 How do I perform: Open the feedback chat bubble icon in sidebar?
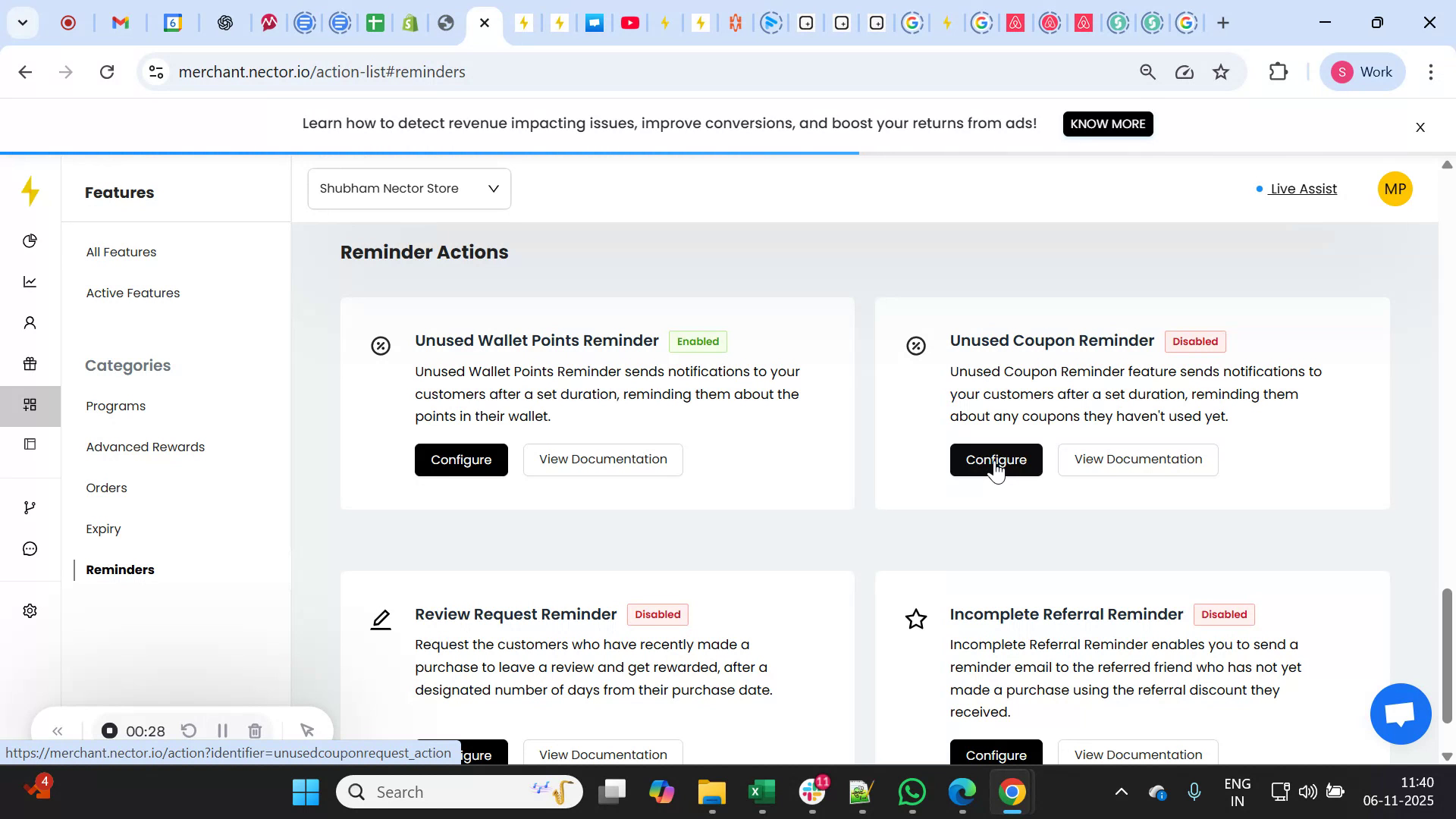(30, 548)
